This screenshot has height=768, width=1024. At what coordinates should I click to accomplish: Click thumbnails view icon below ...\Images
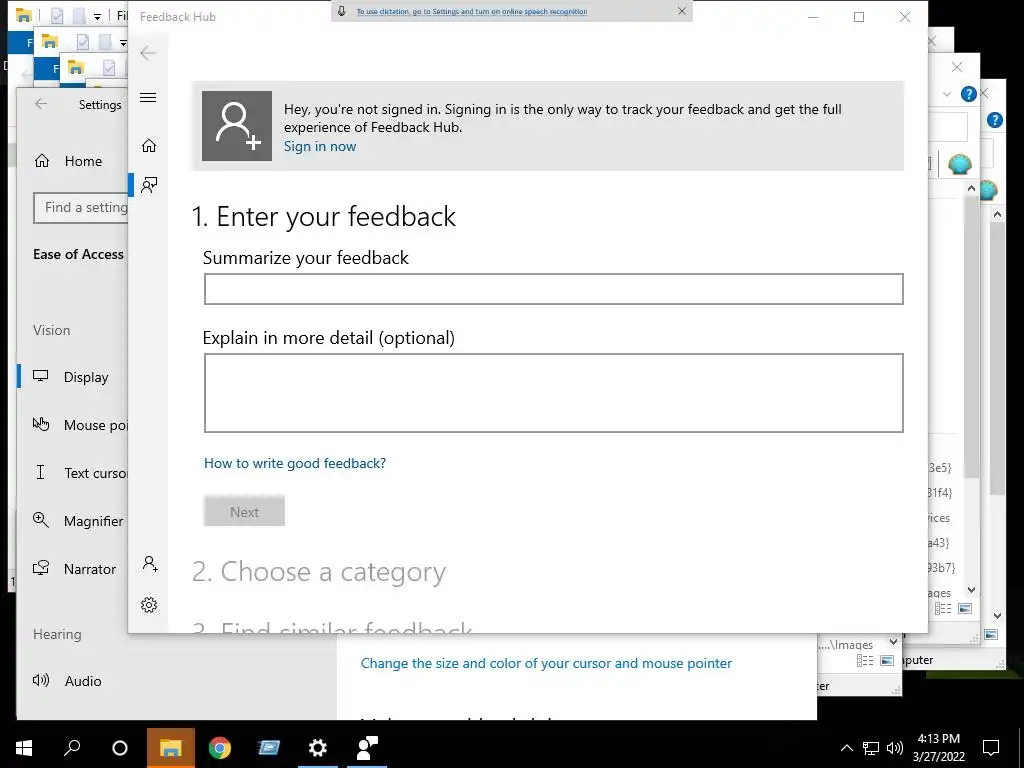click(887, 661)
